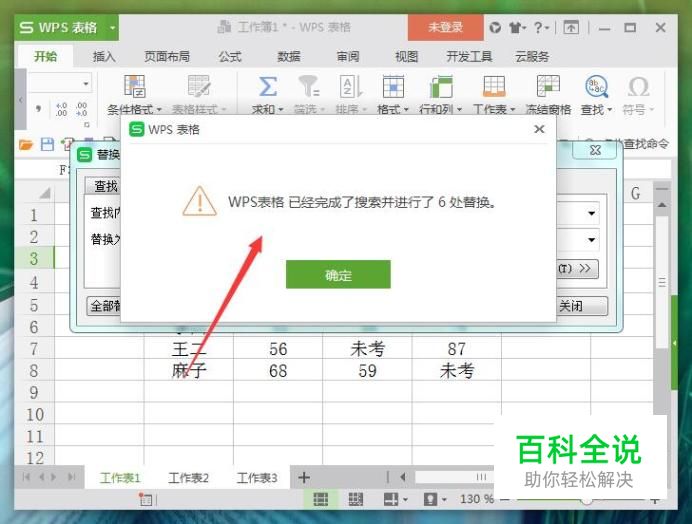Image resolution: width=692 pixels, height=524 pixels.
Task: Open the 条件格式 conditional formatting tool
Action: [134, 94]
